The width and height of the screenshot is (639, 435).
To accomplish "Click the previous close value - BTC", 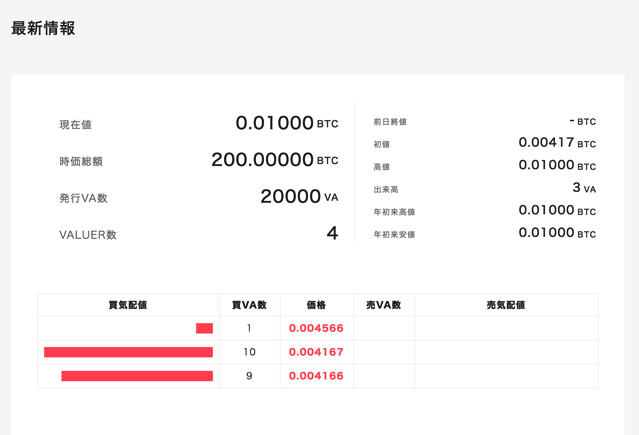I will coord(583,121).
